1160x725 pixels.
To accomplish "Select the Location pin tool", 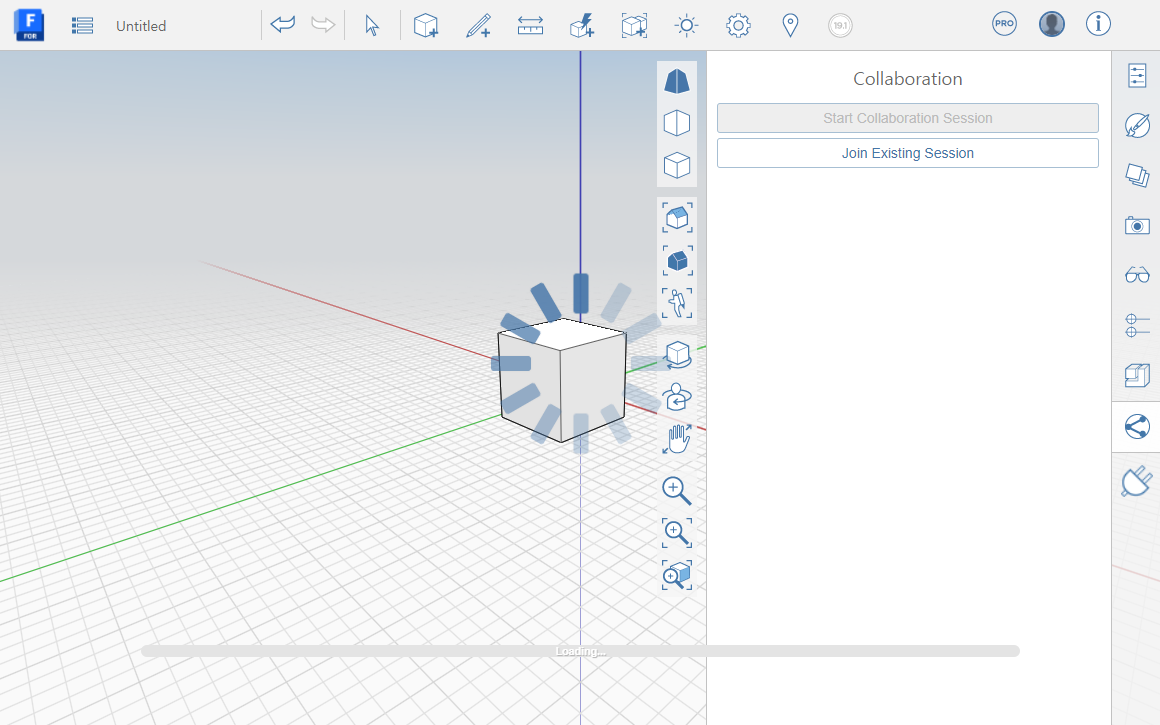I will tap(790, 25).
